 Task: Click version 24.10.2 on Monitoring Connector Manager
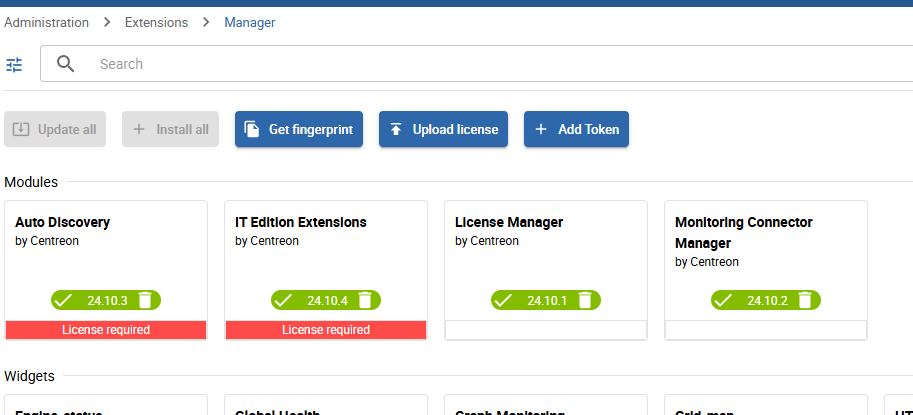[767, 301]
